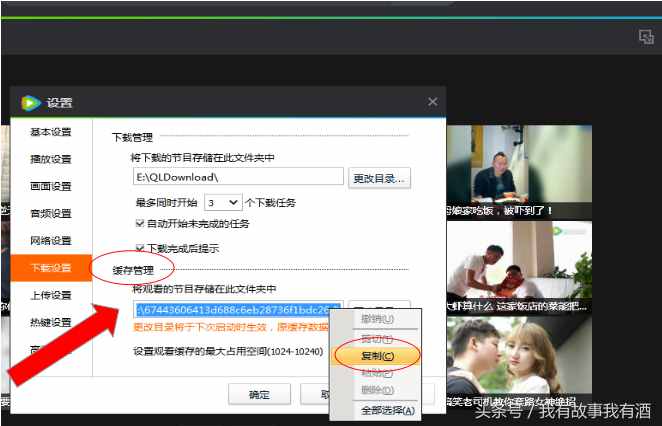Click the 下载管理 section heading
The image size is (662, 426).
[132, 137]
